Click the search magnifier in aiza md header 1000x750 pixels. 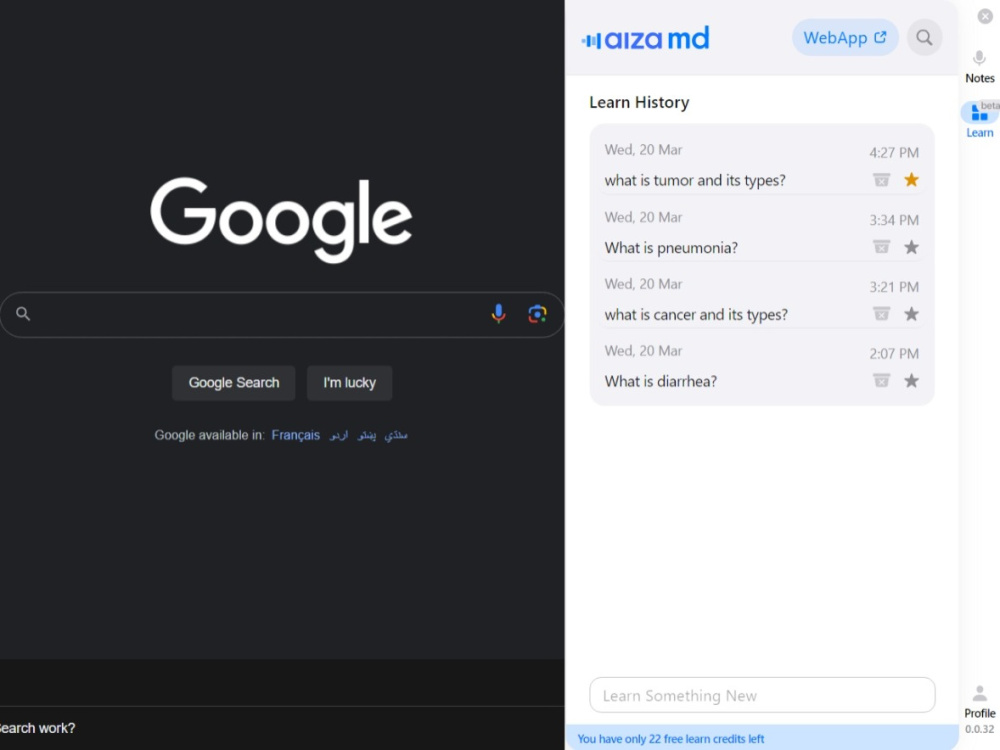[x=924, y=38]
